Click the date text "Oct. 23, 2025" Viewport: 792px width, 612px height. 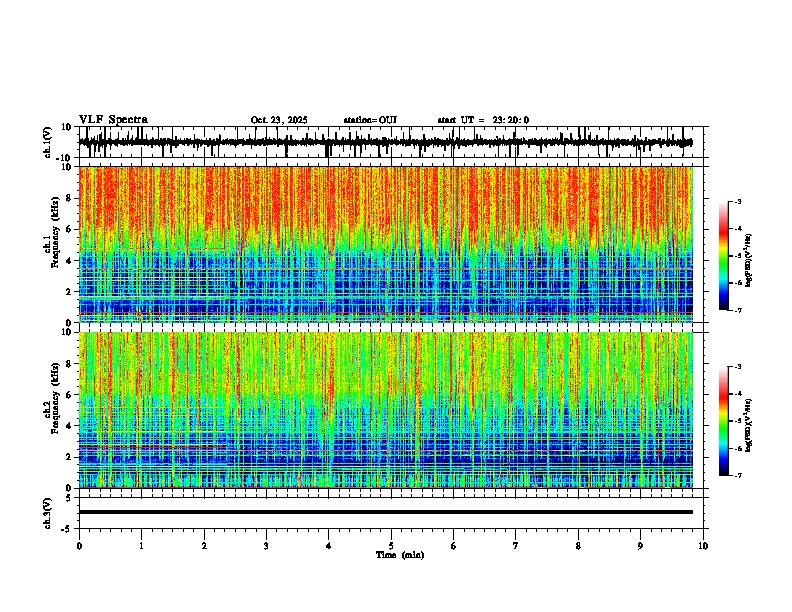[279, 120]
